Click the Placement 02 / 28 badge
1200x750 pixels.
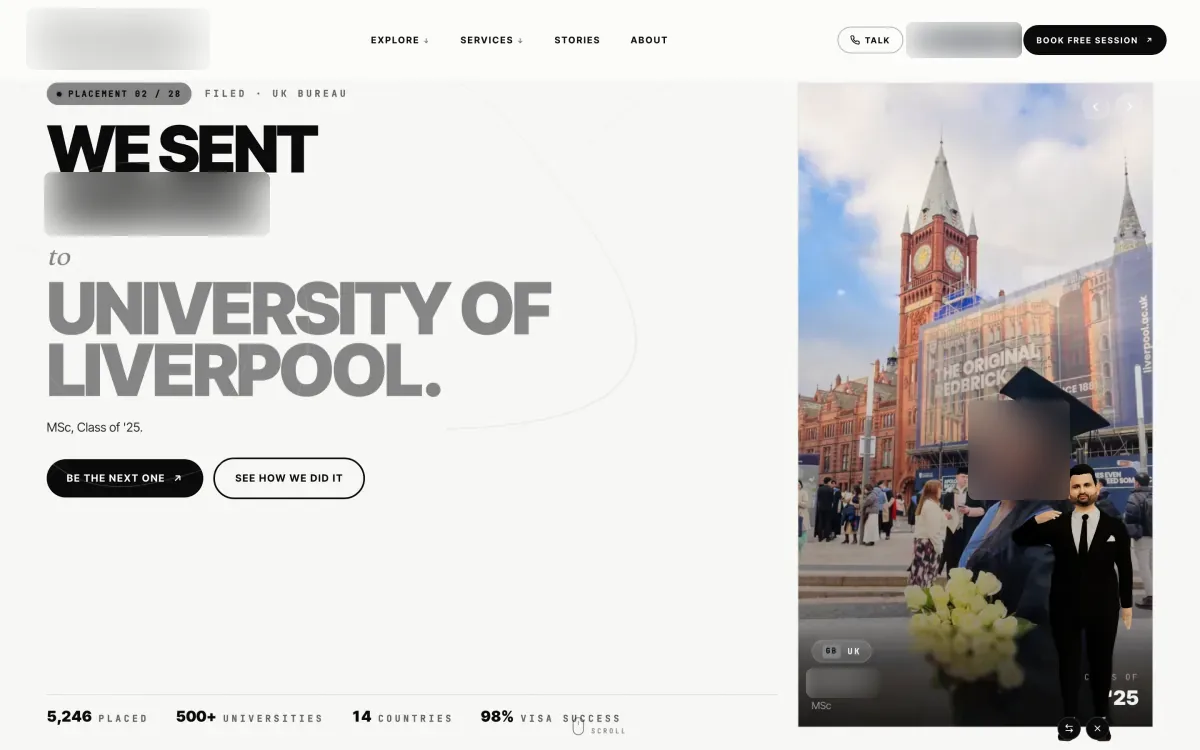pos(119,94)
